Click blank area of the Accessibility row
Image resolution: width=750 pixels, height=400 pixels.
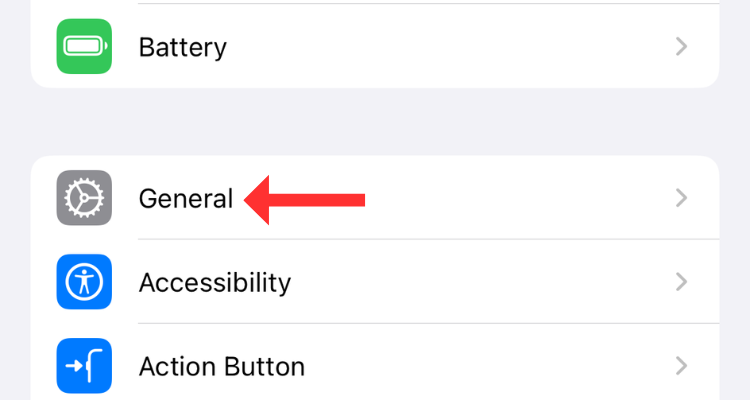click(x=480, y=282)
